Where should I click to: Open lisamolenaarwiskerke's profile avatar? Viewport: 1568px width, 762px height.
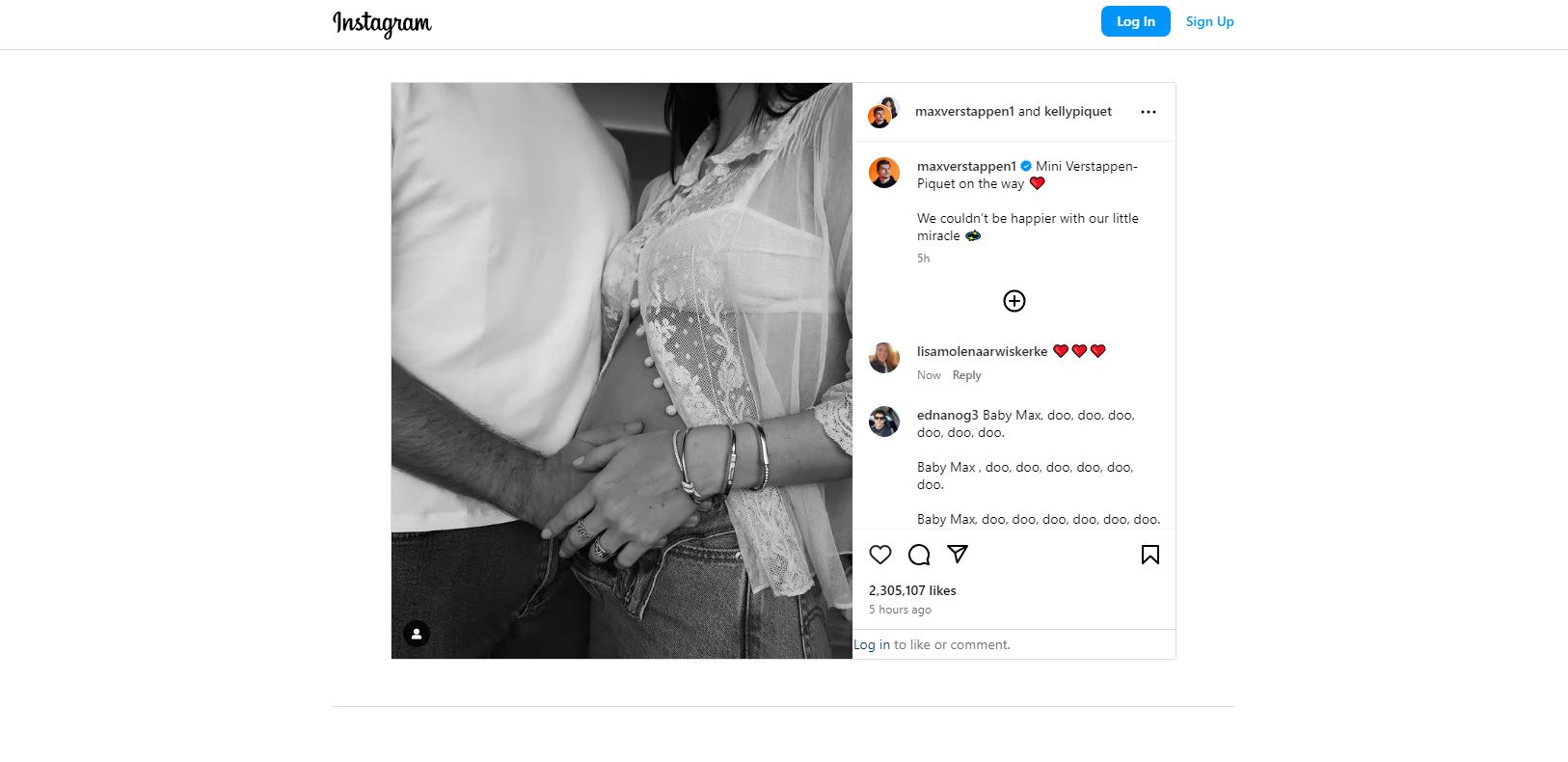coord(884,358)
